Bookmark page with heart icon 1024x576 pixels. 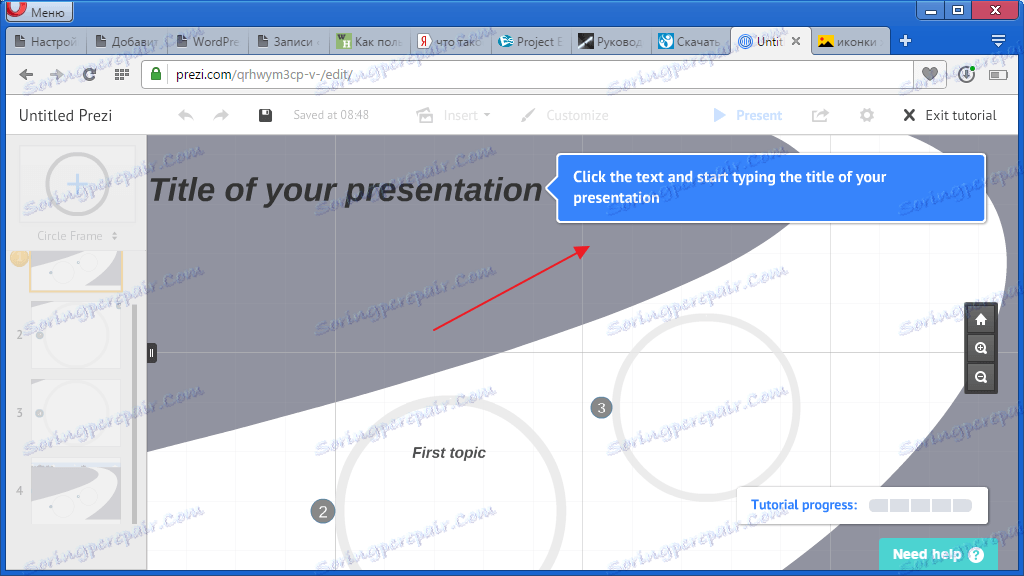point(930,74)
